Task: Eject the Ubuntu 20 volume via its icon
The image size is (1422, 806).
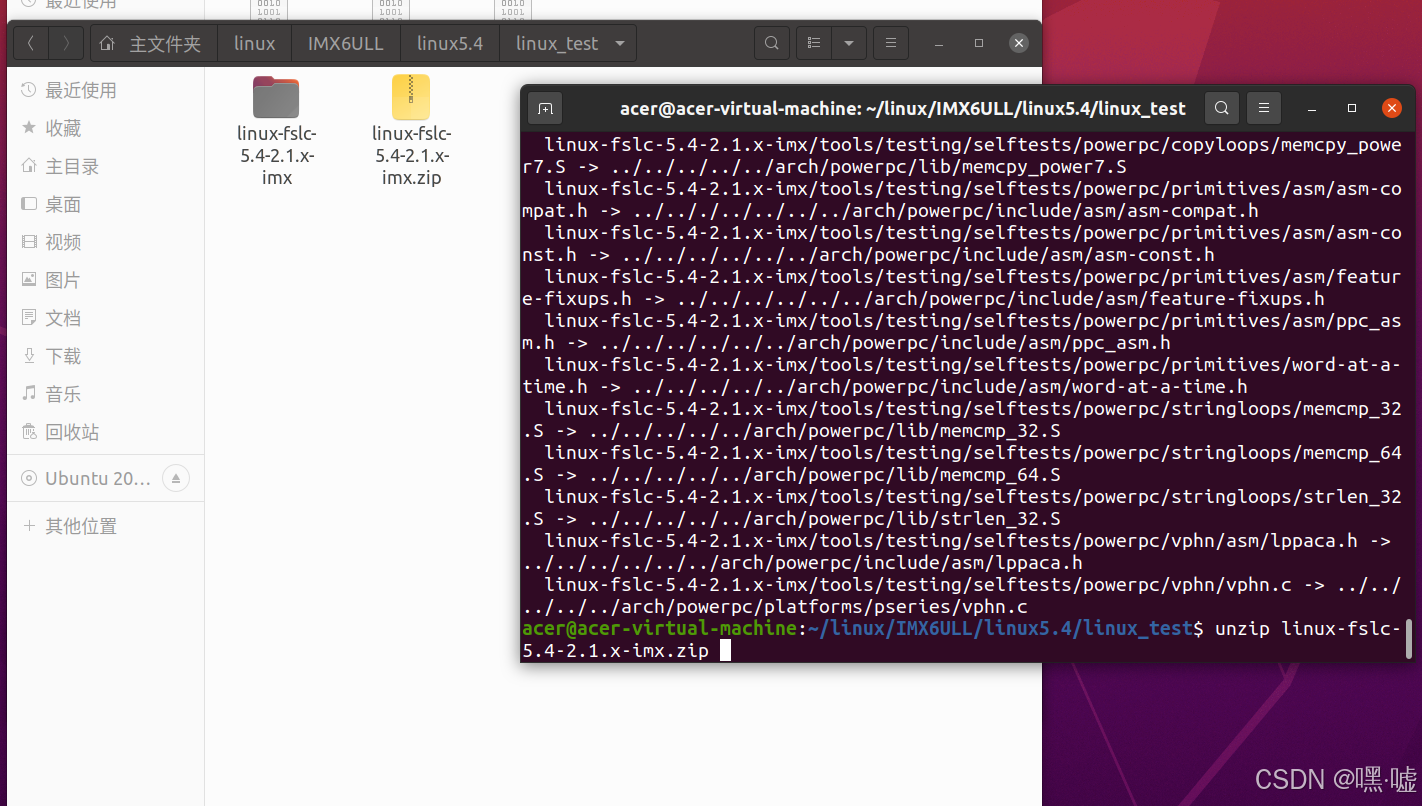Action: click(176, 478)
